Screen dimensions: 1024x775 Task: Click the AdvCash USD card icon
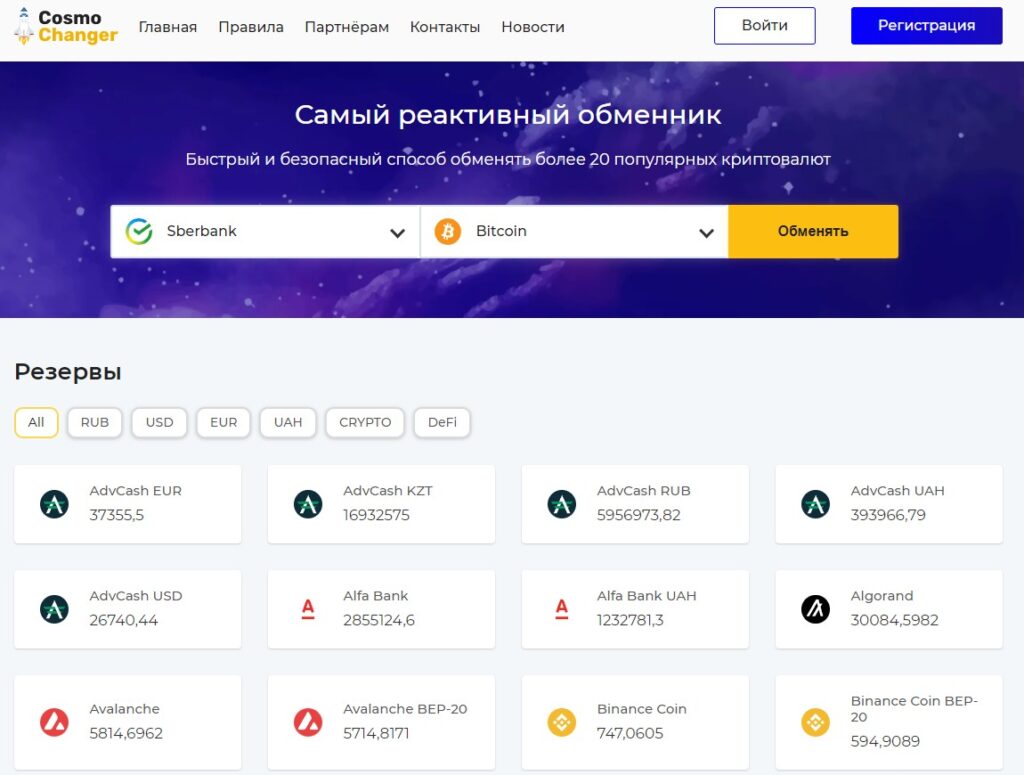54,609
